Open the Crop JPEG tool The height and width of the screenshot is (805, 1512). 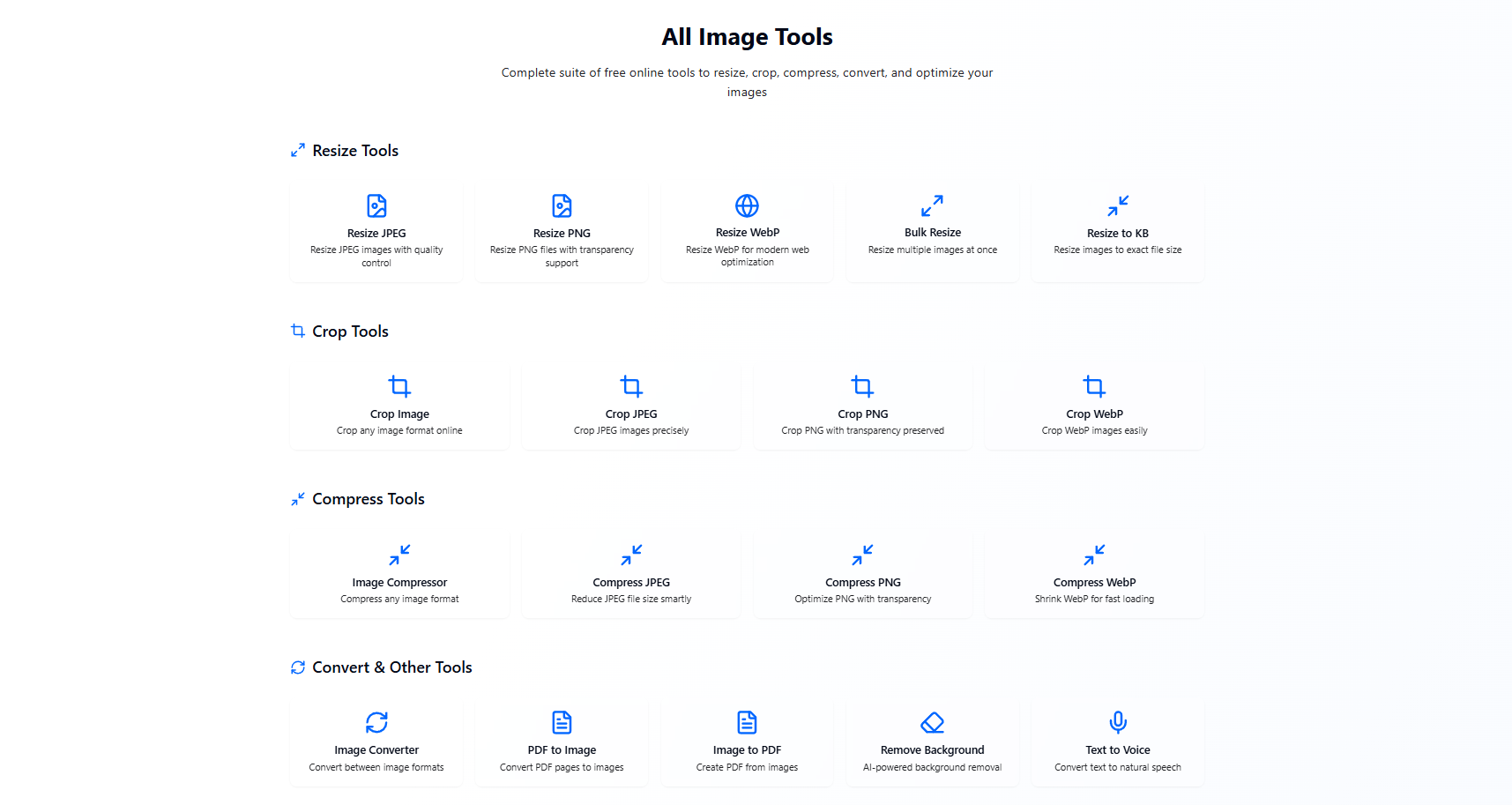(x=631, y=414)
